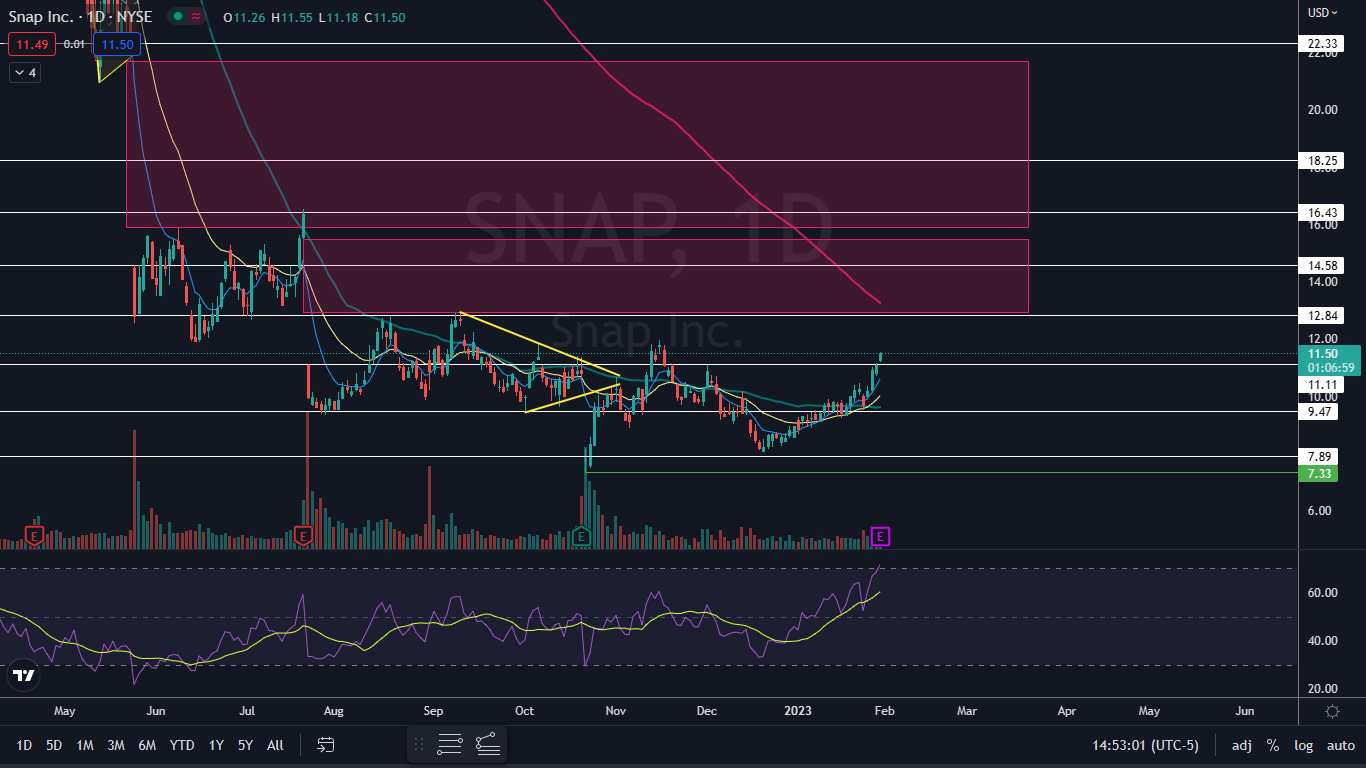Click the 2023 label on time axis

pyautogui.click(x=798, y=711)
